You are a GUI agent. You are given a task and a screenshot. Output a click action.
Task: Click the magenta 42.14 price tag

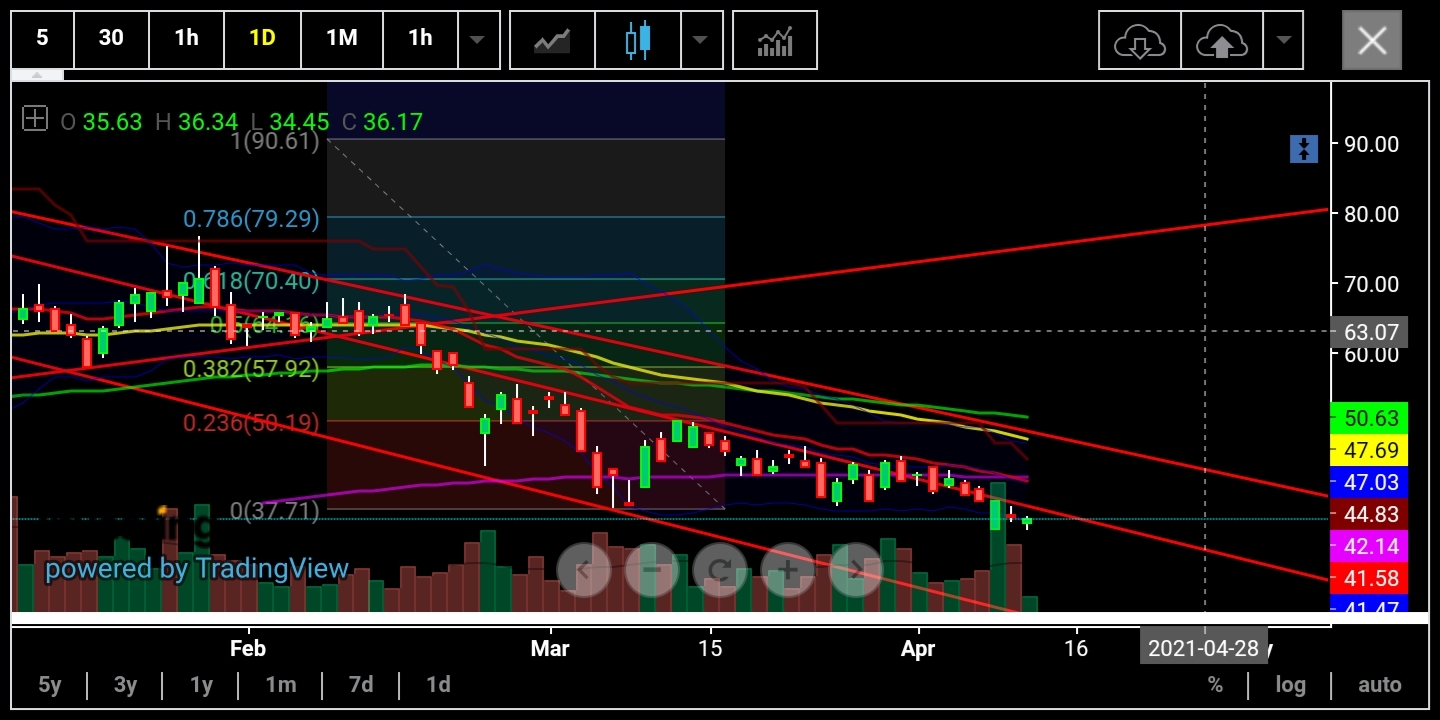(1369, 546)
